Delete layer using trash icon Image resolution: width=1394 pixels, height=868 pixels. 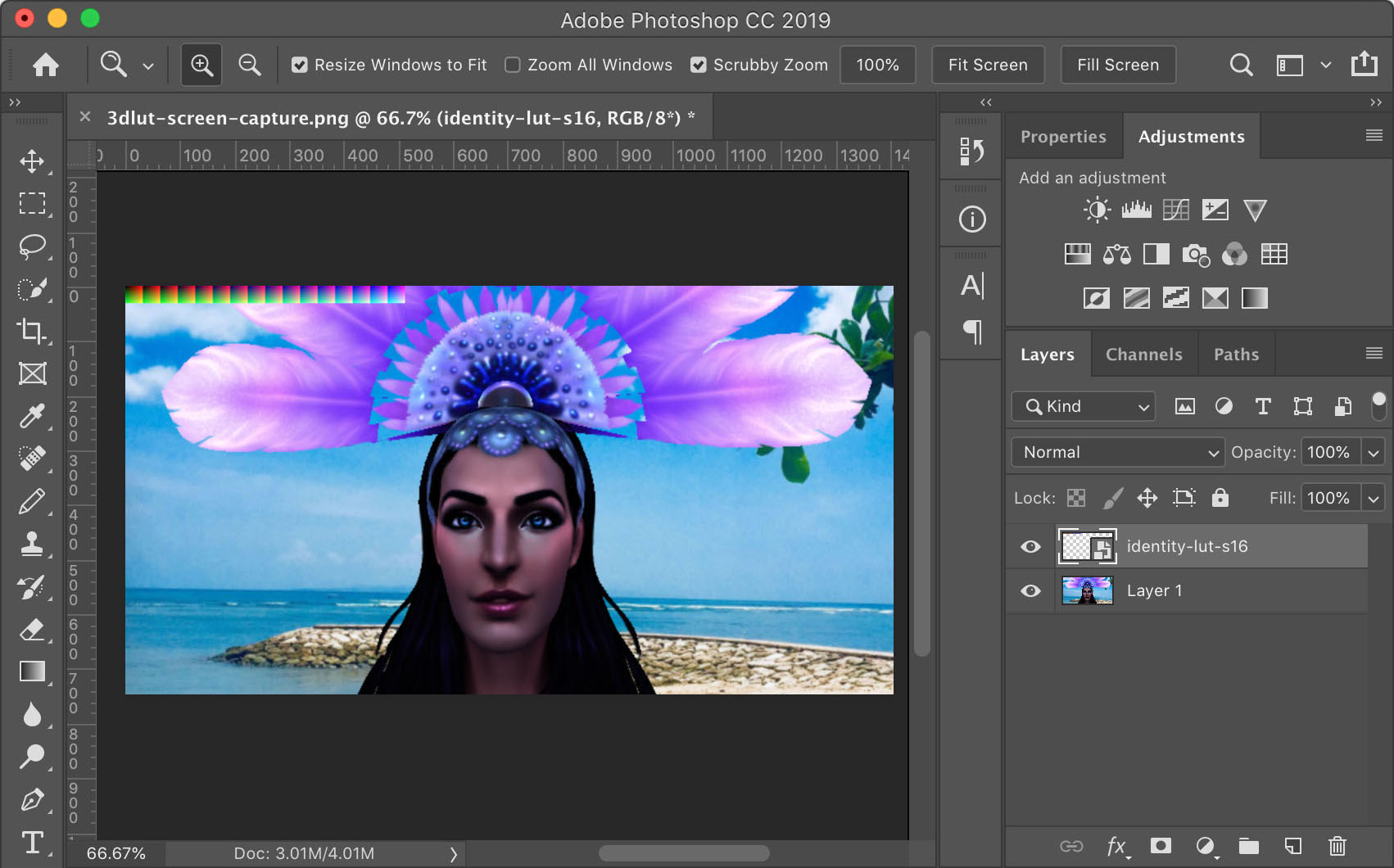click(x=1337, y=846)
